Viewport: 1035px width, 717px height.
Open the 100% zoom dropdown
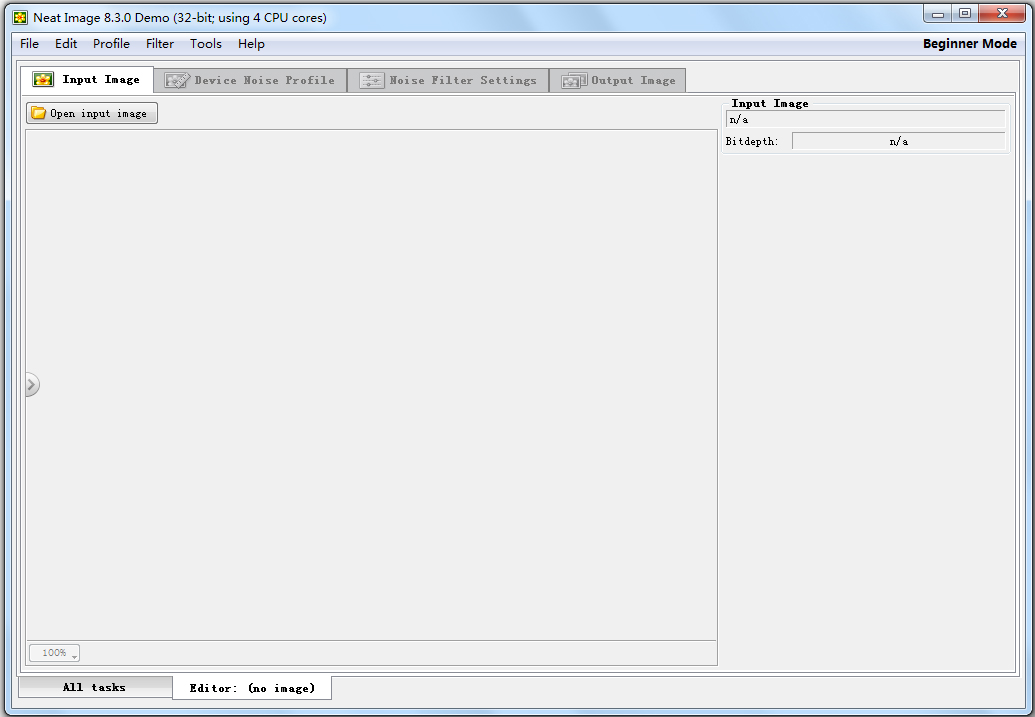tap(54, 653)
